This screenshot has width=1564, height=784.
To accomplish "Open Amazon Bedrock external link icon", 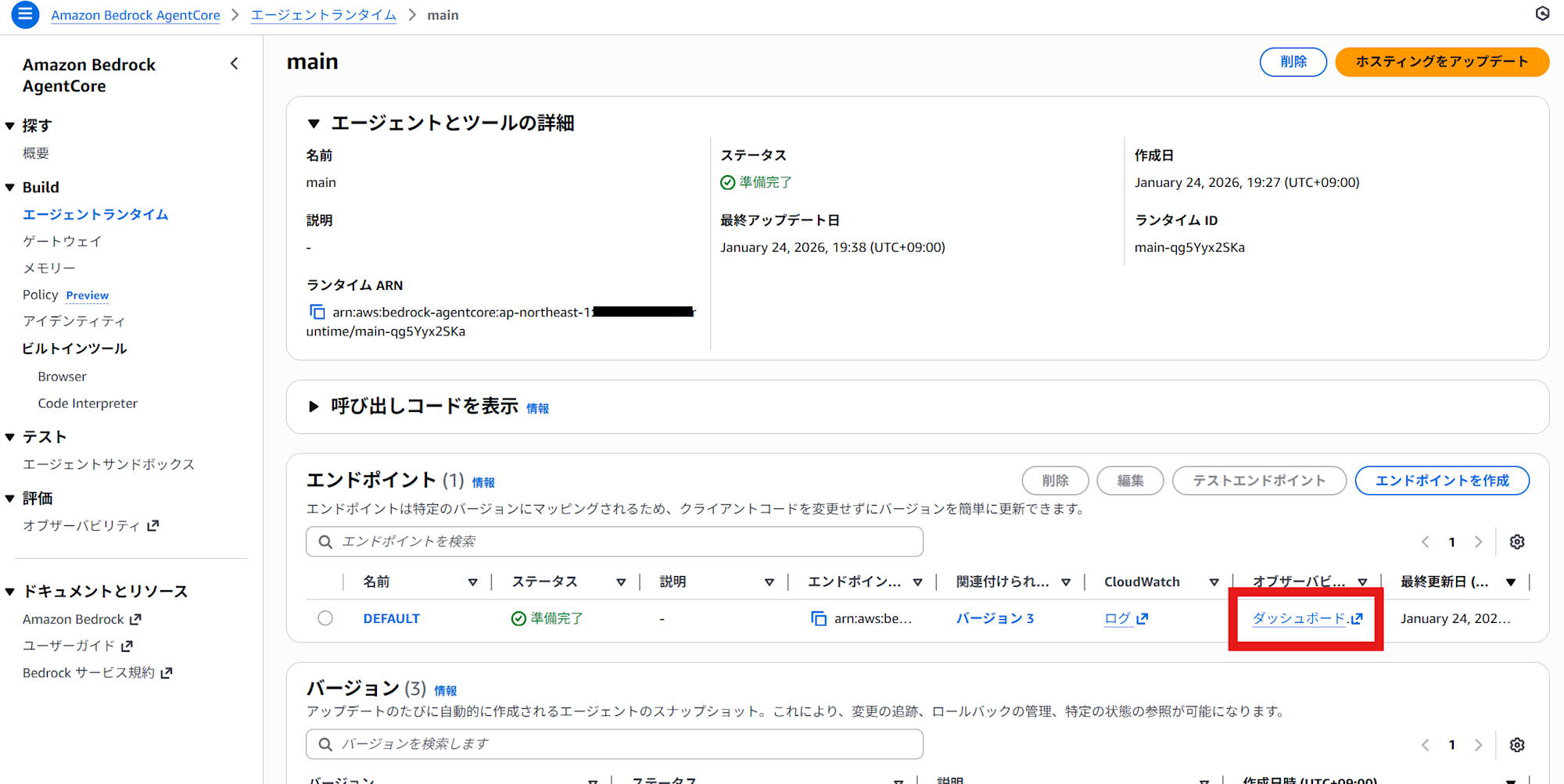I will [x=135, y=618].
